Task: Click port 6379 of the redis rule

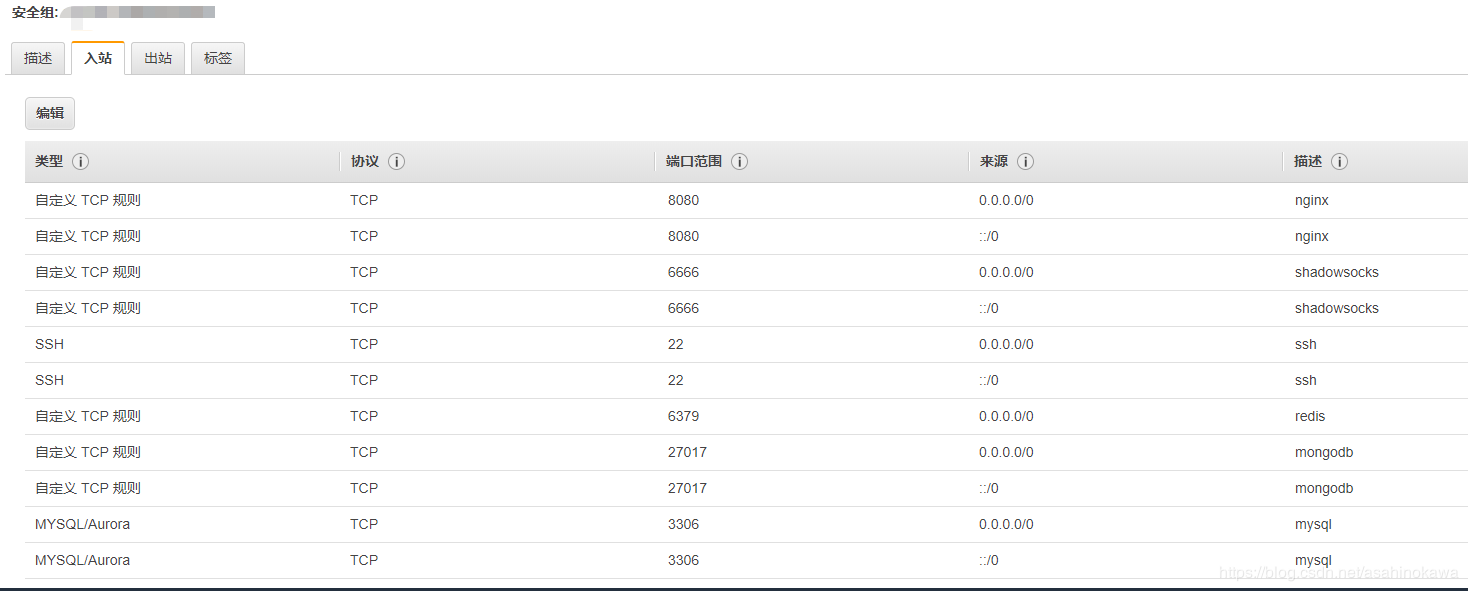Action: [684, 416]
